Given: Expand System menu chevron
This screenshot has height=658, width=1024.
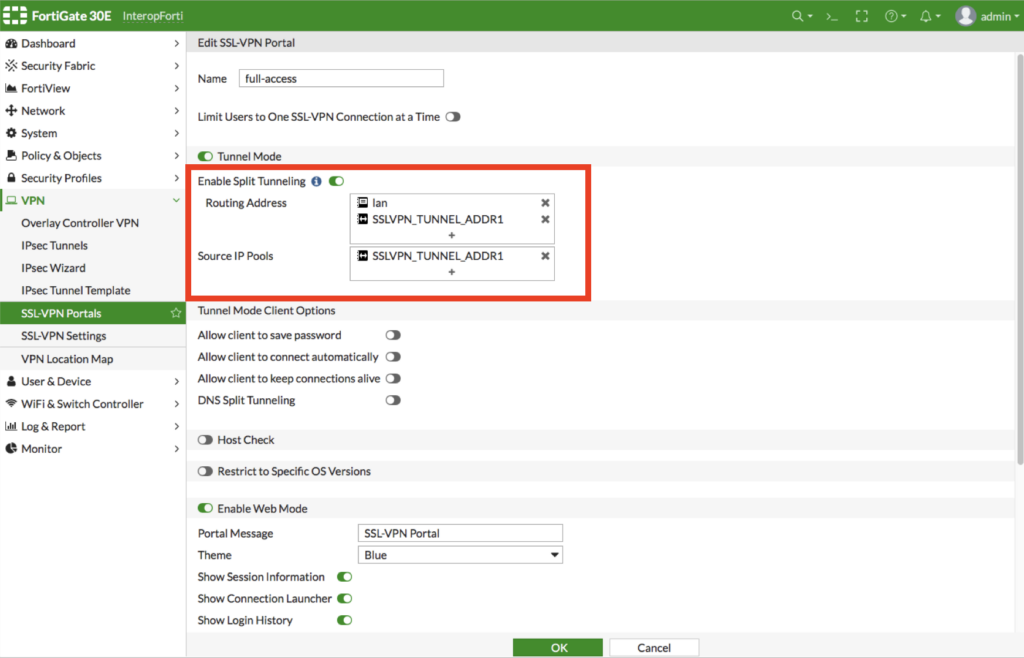Looking at the screenshot, I should tap(176, 133).
